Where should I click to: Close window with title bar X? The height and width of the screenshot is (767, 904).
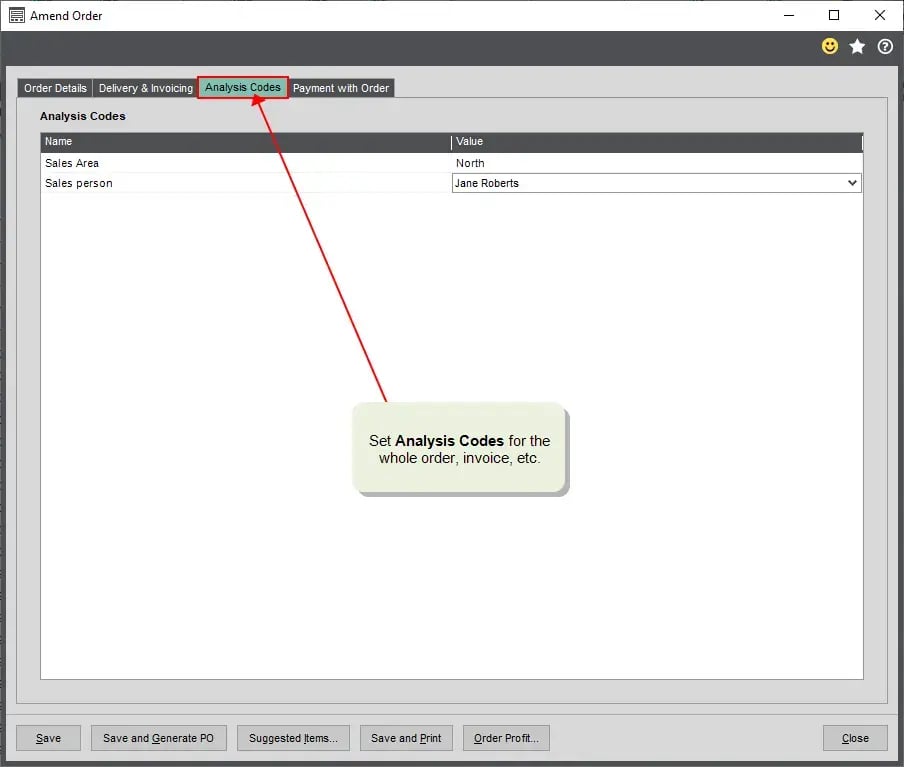point(880,16)
